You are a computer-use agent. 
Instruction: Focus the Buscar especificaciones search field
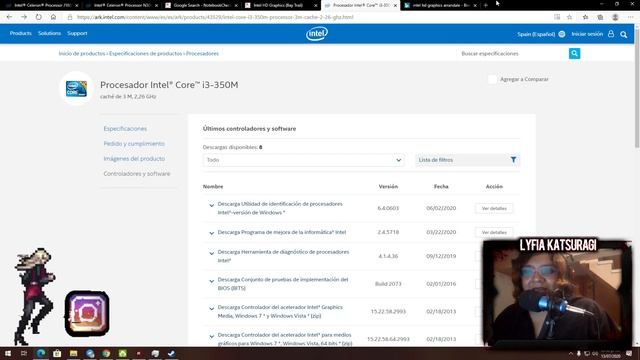click(x=513, y=53)
